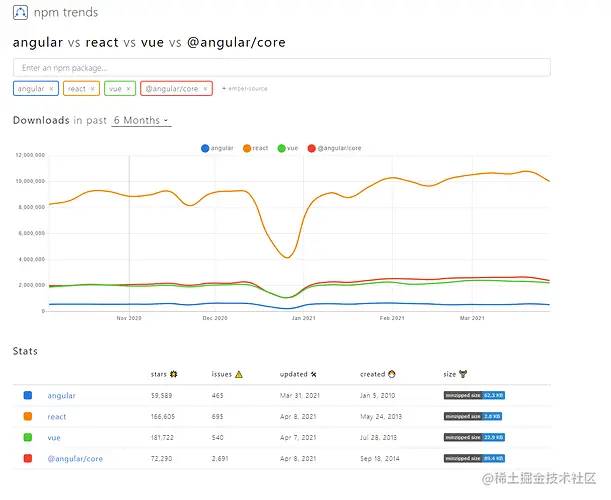Click the react stars value 166,605
This screenshot has height=500, width=611.
click(163, 417)
